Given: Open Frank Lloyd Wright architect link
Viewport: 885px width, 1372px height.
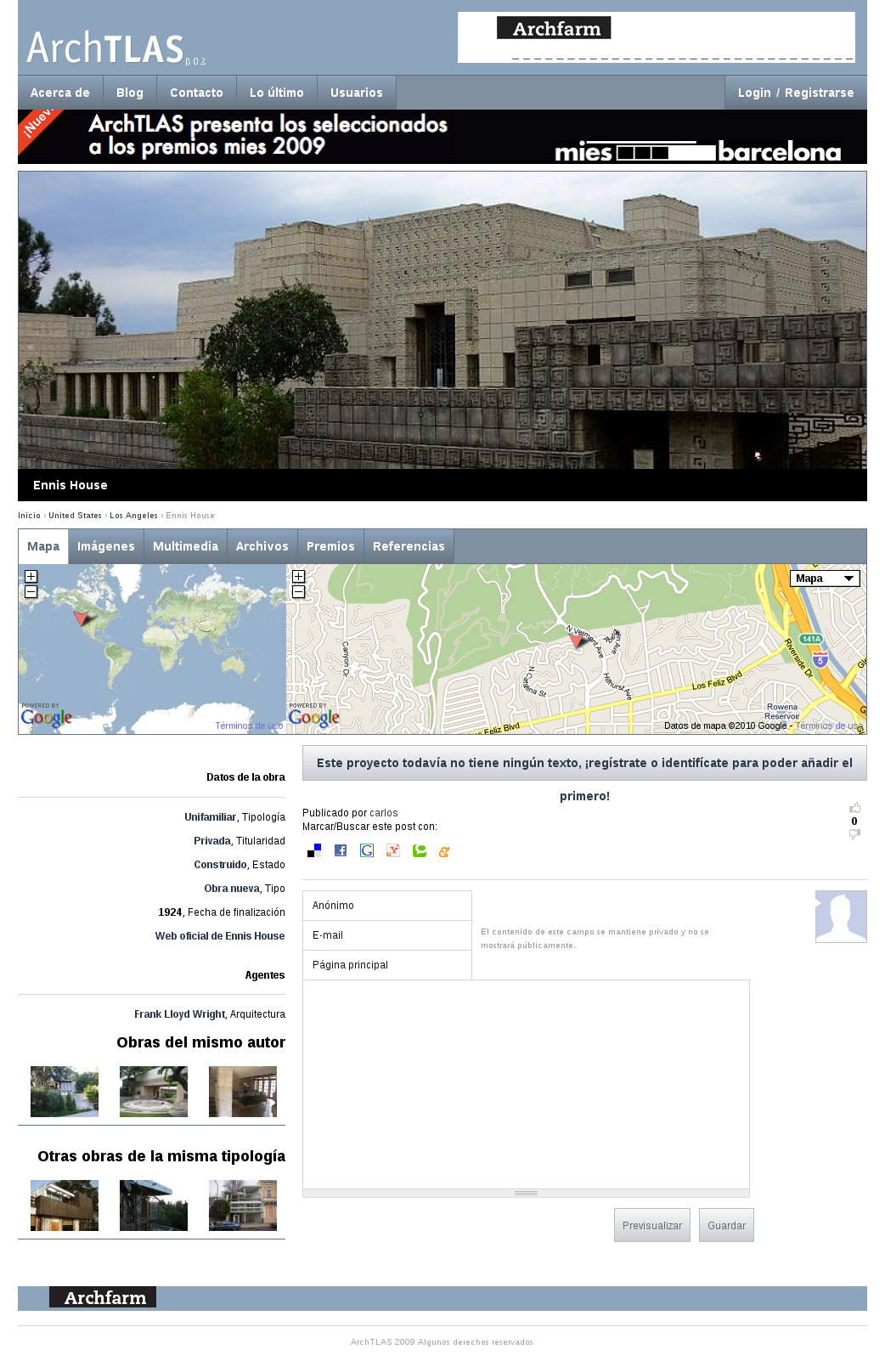Looking at the screenshot, I should (x=179, y=1014).
